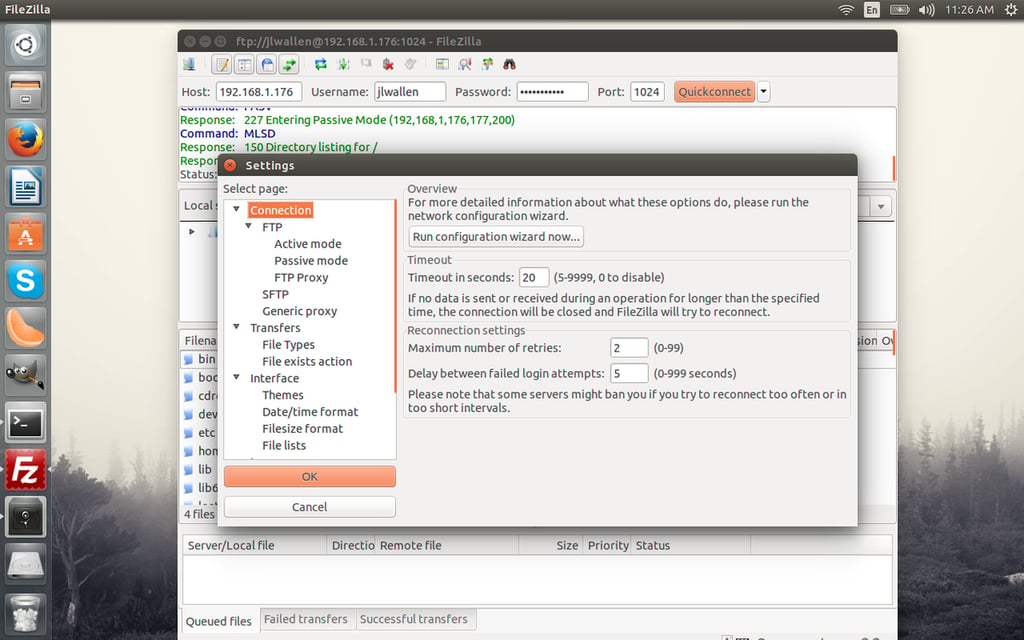This screenshot has height=640, width=1024.
Task: Click the delay between login attempts field
Action: coord(629,374)
